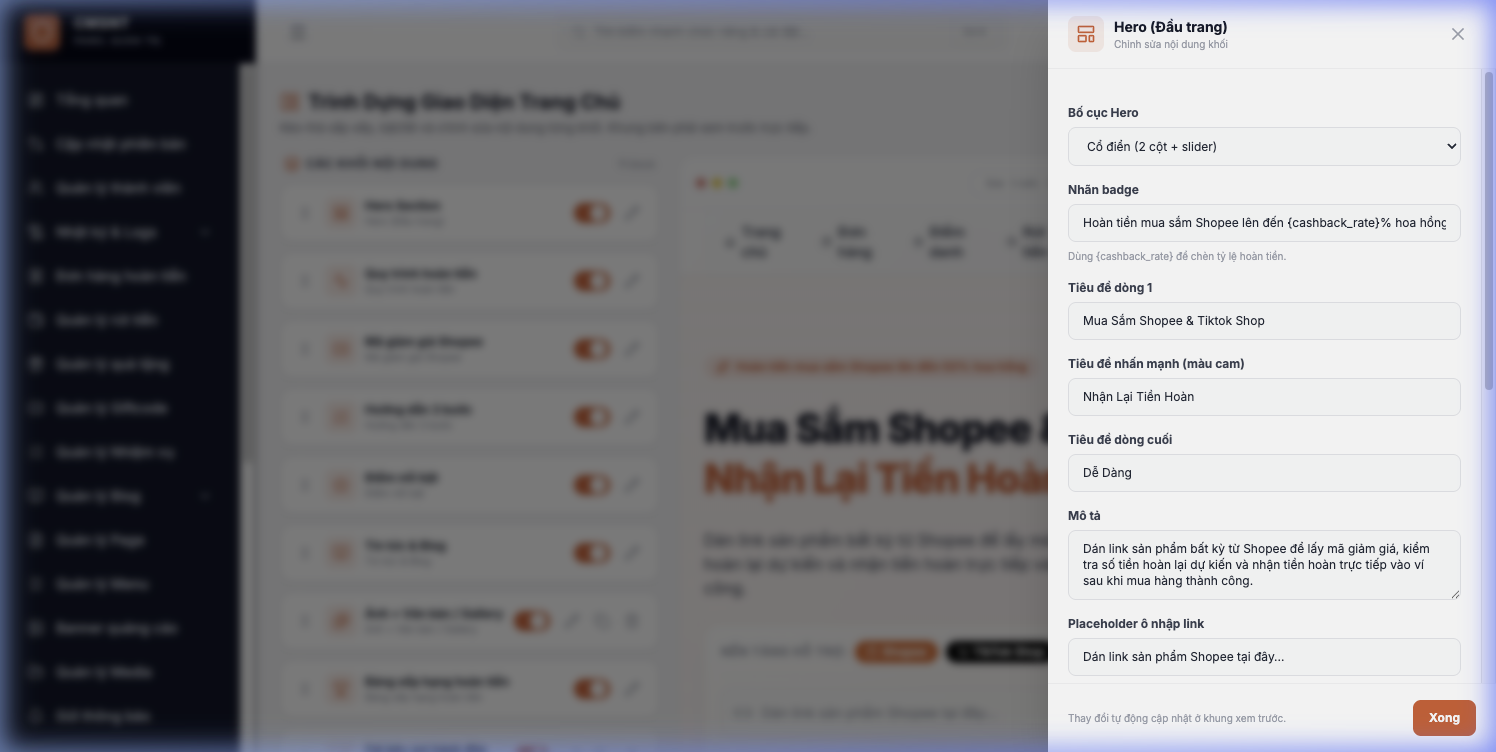Click the '{cashback_rate}' helper text
1496x752 pixels.
(x=1177, y=256)
